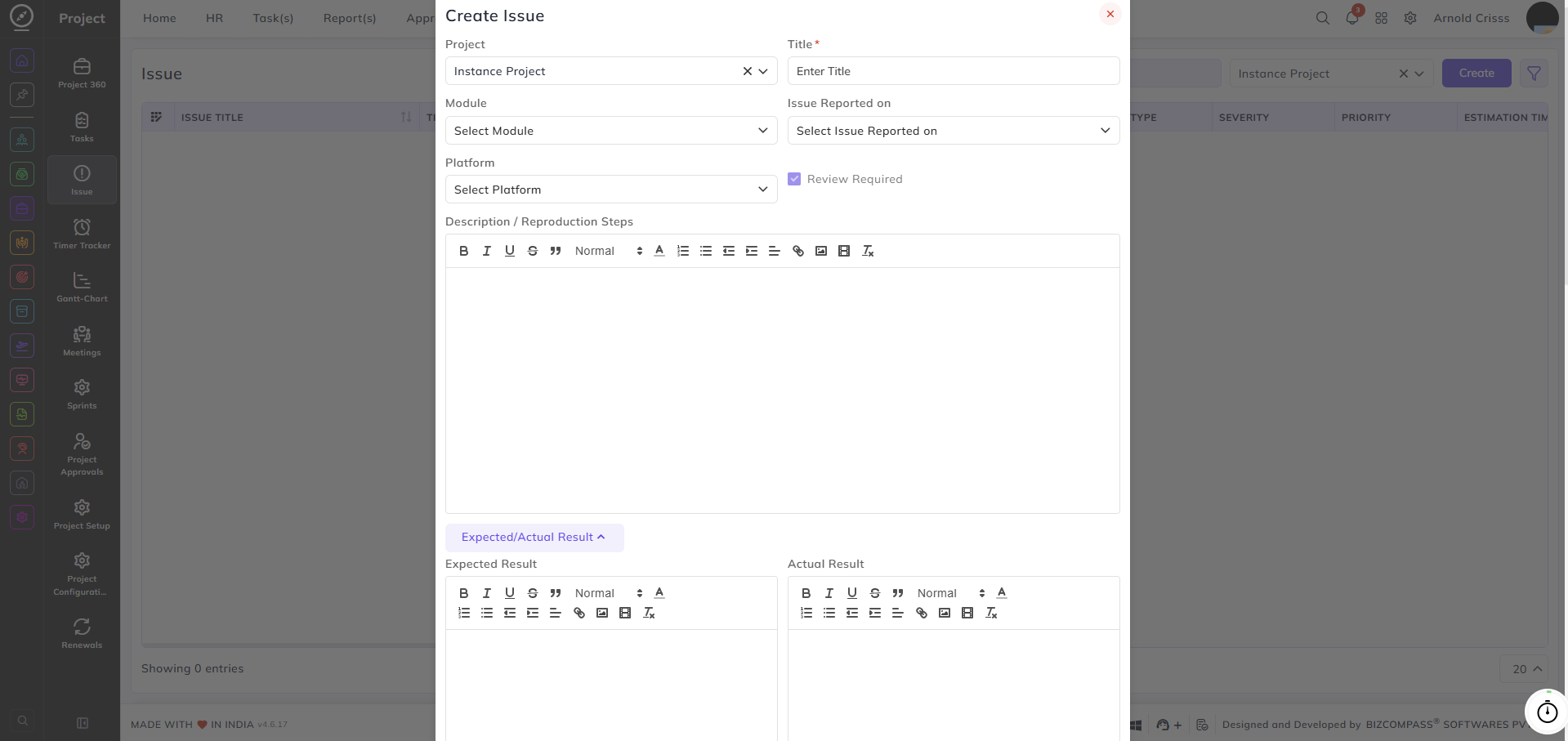The width and height of the screenshot is (1568, 741).
Task: Close the Create Issue dialog
Action: click(x=1110, y=14)
